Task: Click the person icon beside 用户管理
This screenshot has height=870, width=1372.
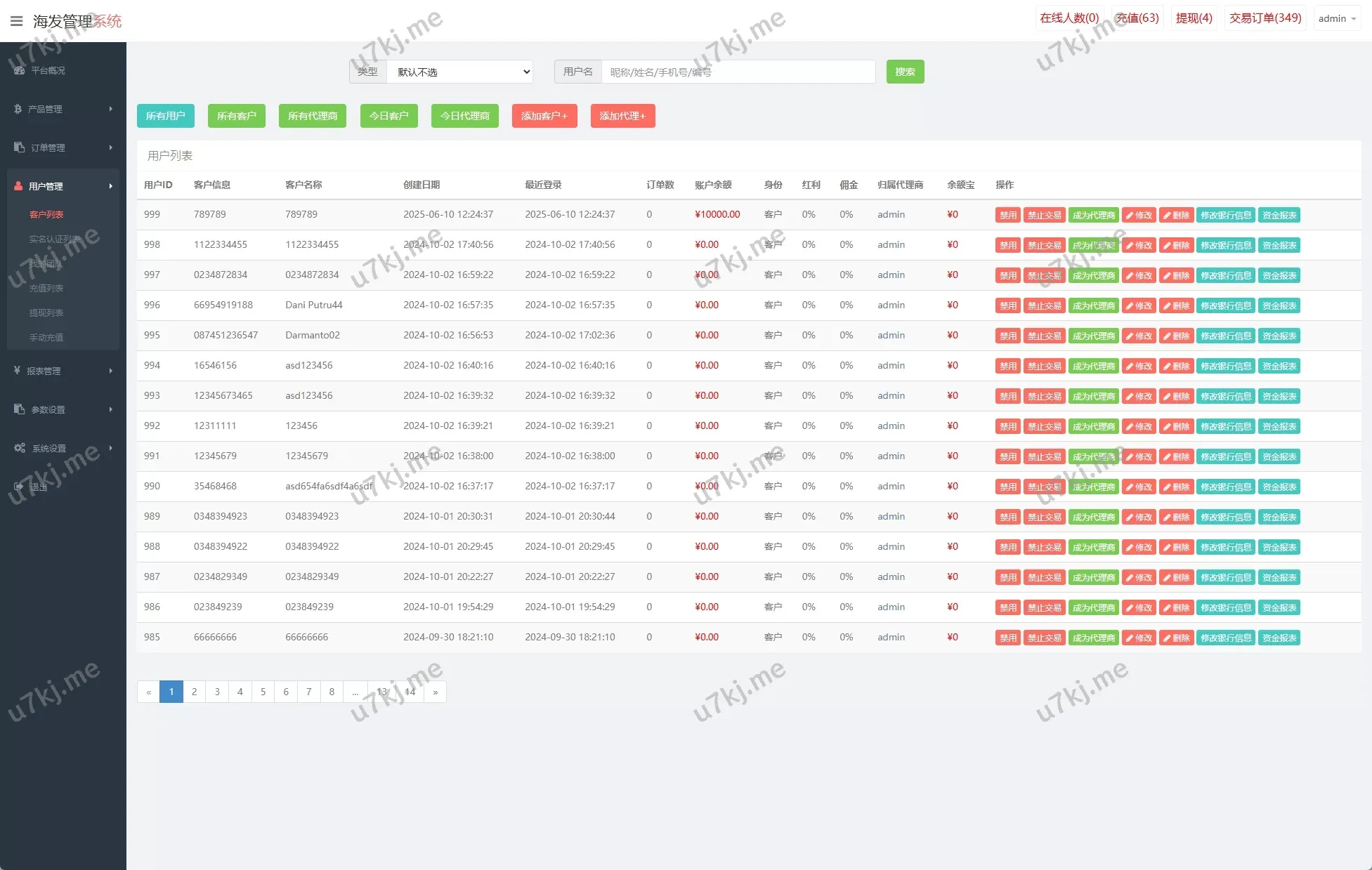Action: (x=18, y=186)
